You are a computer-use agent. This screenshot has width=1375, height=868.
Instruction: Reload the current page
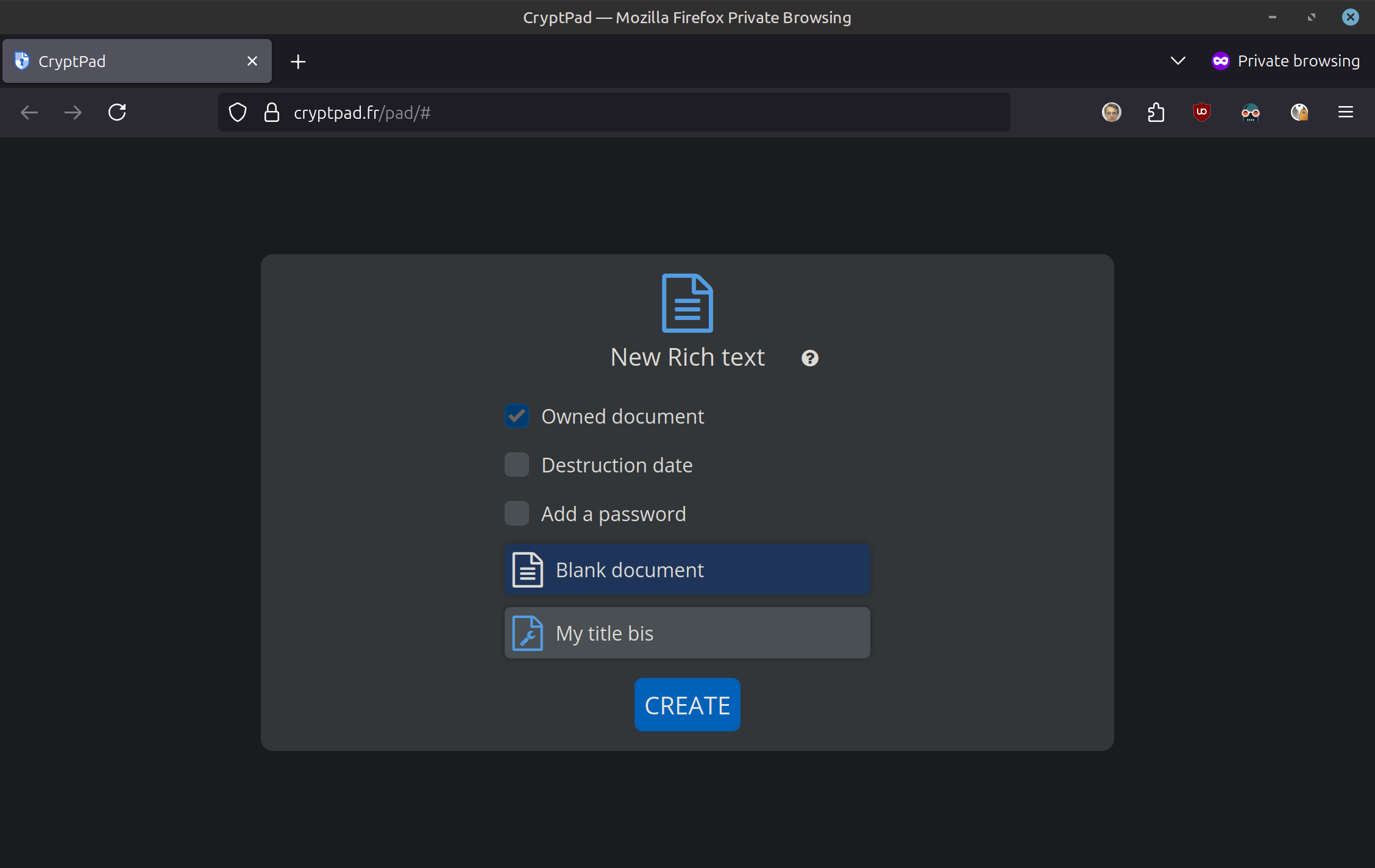[x=117, y=112]
